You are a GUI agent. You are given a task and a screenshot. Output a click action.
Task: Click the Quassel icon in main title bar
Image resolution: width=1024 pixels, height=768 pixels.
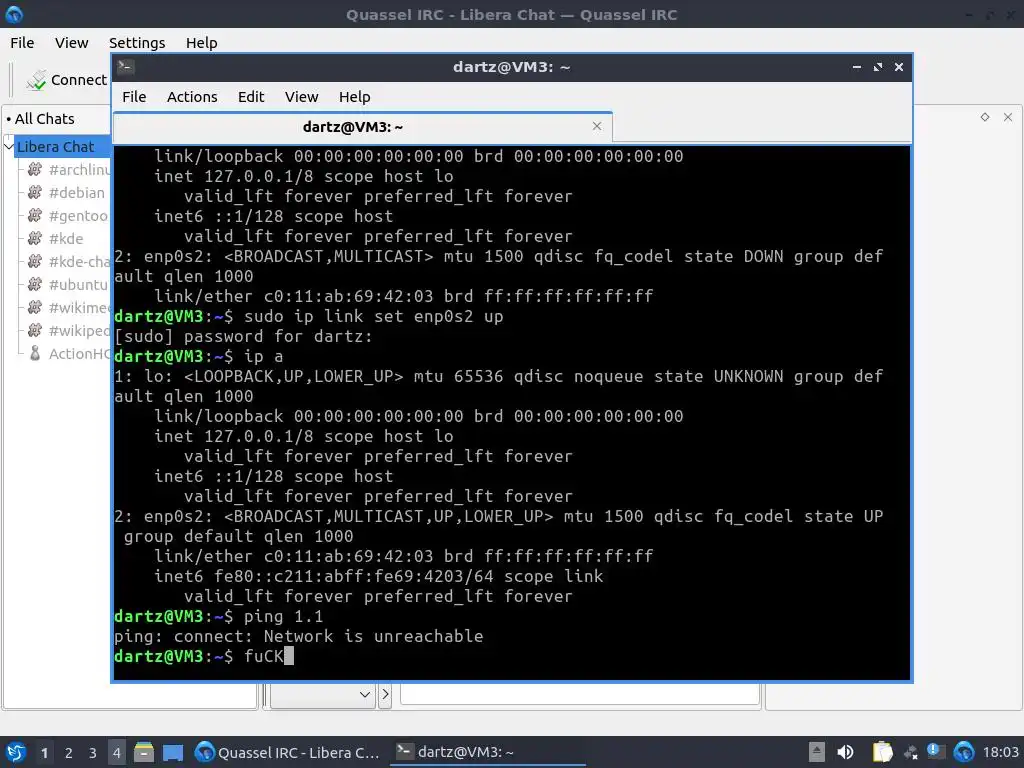point(14,14)
